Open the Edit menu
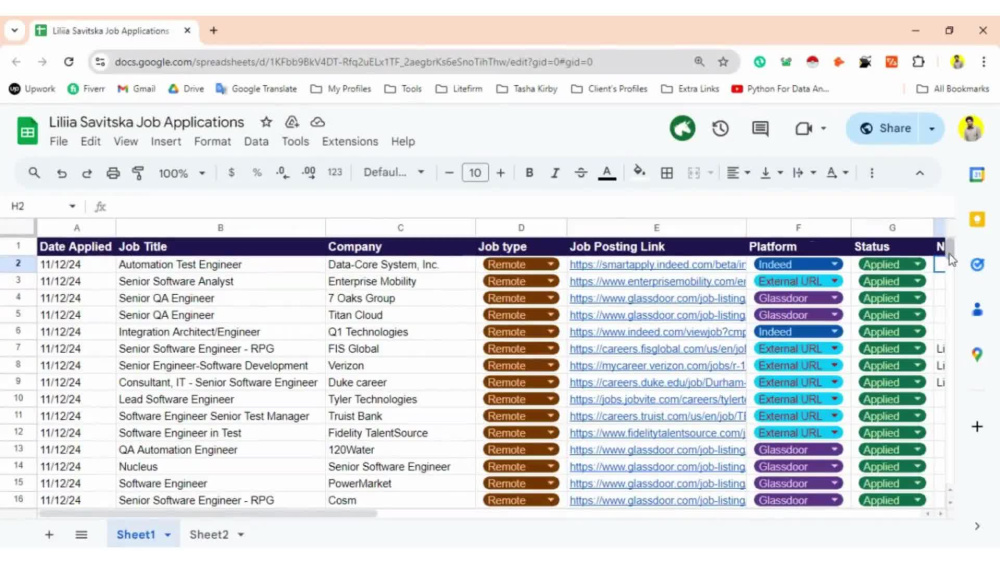Viewport: 1000px width, 563px height. tap(91, 142)
